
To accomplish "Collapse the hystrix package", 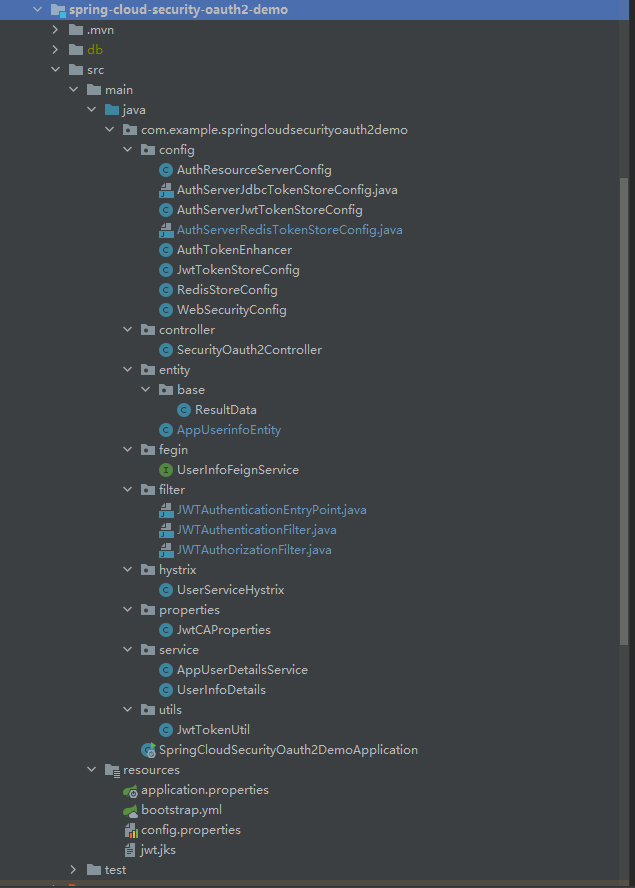I will 128,570.
